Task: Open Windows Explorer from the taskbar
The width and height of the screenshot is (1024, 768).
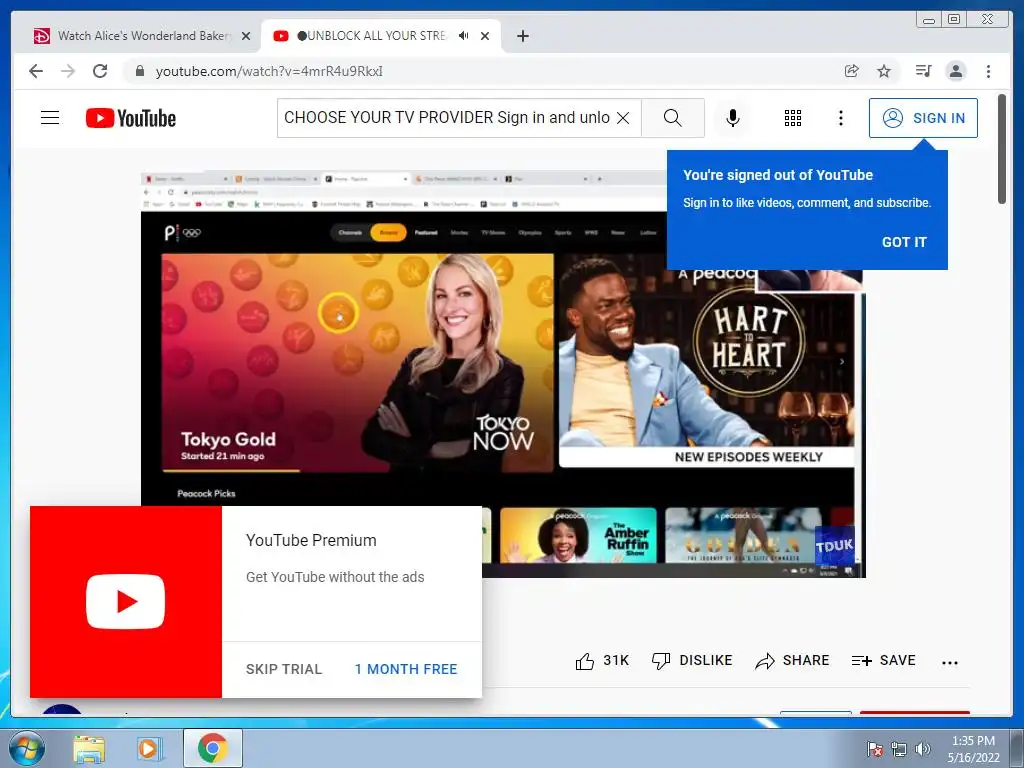Action: pyautogui.click(x=89, y=748)
